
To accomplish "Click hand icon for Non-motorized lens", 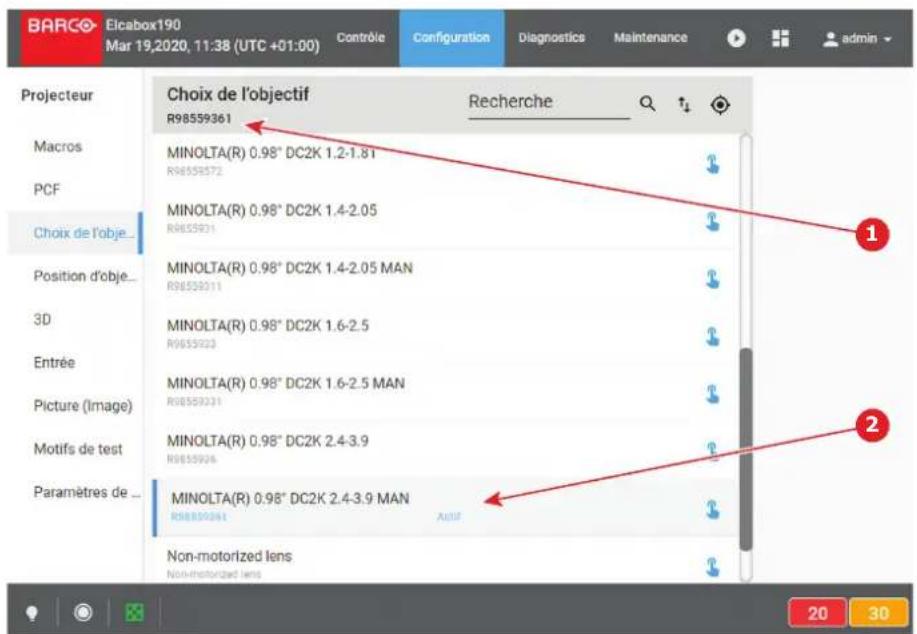I will (712, 566).
